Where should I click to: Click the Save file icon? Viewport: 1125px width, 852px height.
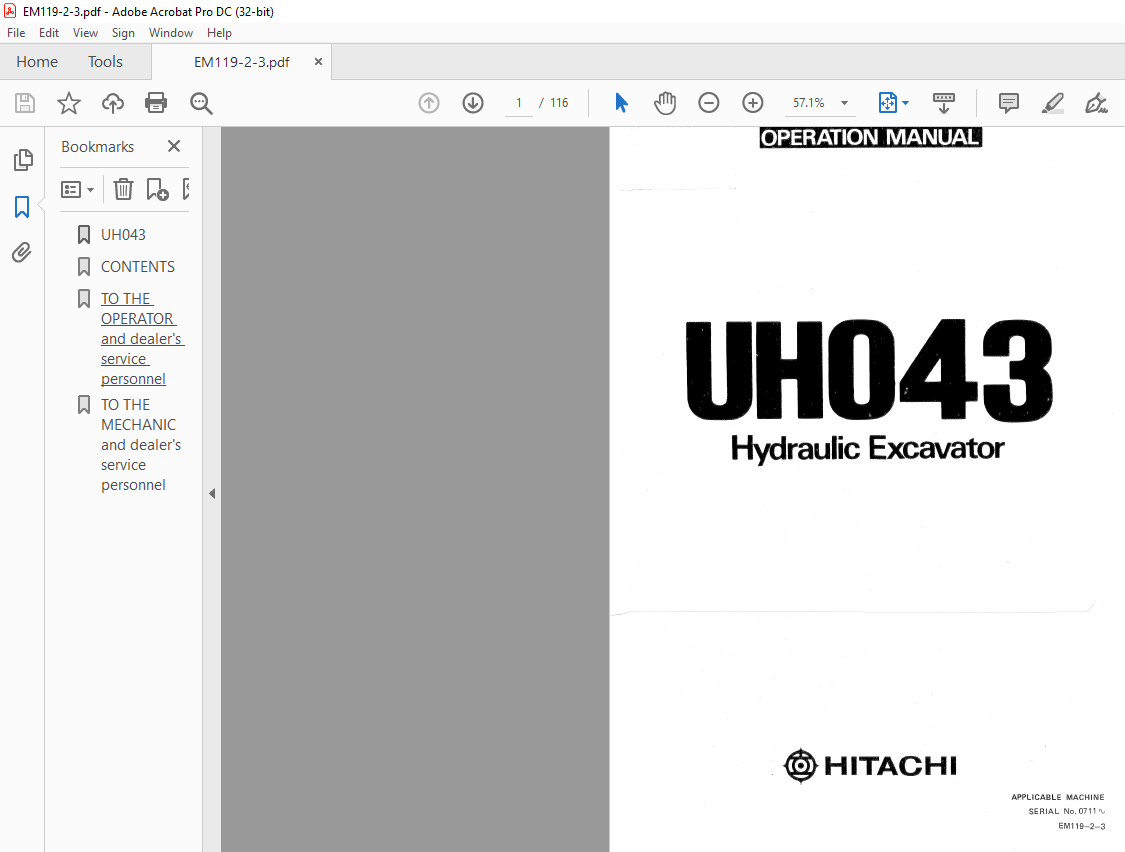(25, 103)
